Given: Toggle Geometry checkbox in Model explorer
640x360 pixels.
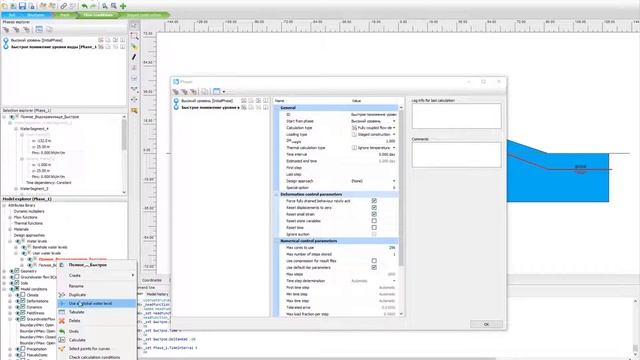Looking at the screenshot, I should click(17, 271).
